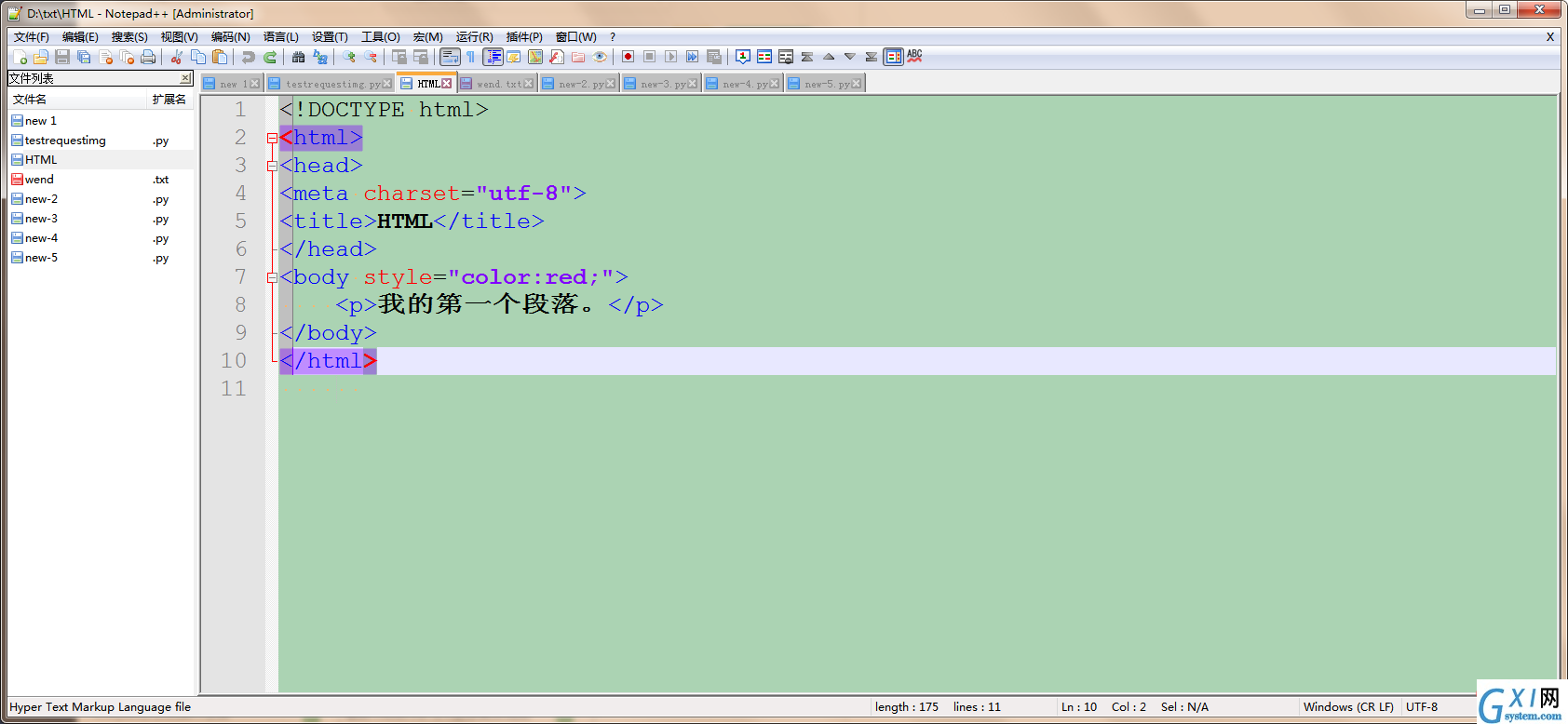Viewport: 1568px width, 724px height.
Task: Toggle the file list panel toolbar button
Action: 893,57
